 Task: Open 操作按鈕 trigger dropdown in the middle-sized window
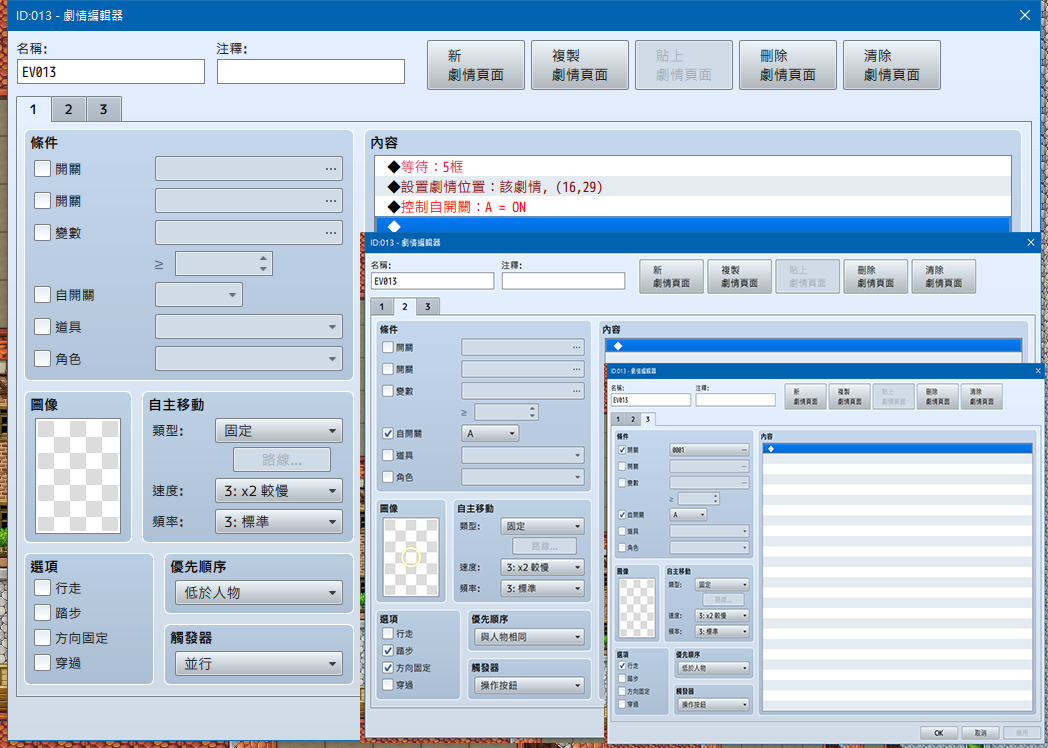click(x=529, y=685)
